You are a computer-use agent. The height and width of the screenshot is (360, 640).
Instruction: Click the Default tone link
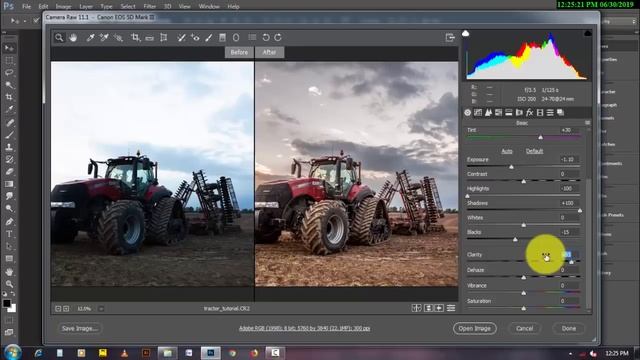click(x=534, y=151)
